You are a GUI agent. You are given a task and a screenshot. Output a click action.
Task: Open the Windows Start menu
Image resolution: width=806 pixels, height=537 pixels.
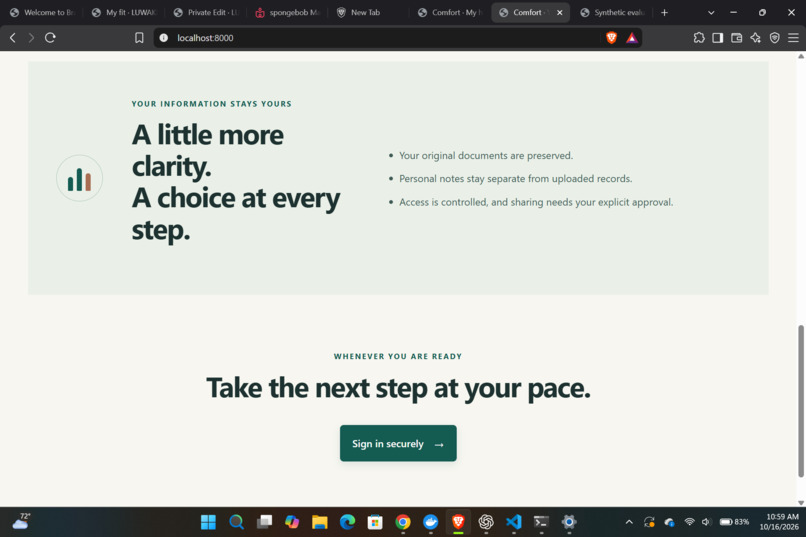[x=208, y=522]
